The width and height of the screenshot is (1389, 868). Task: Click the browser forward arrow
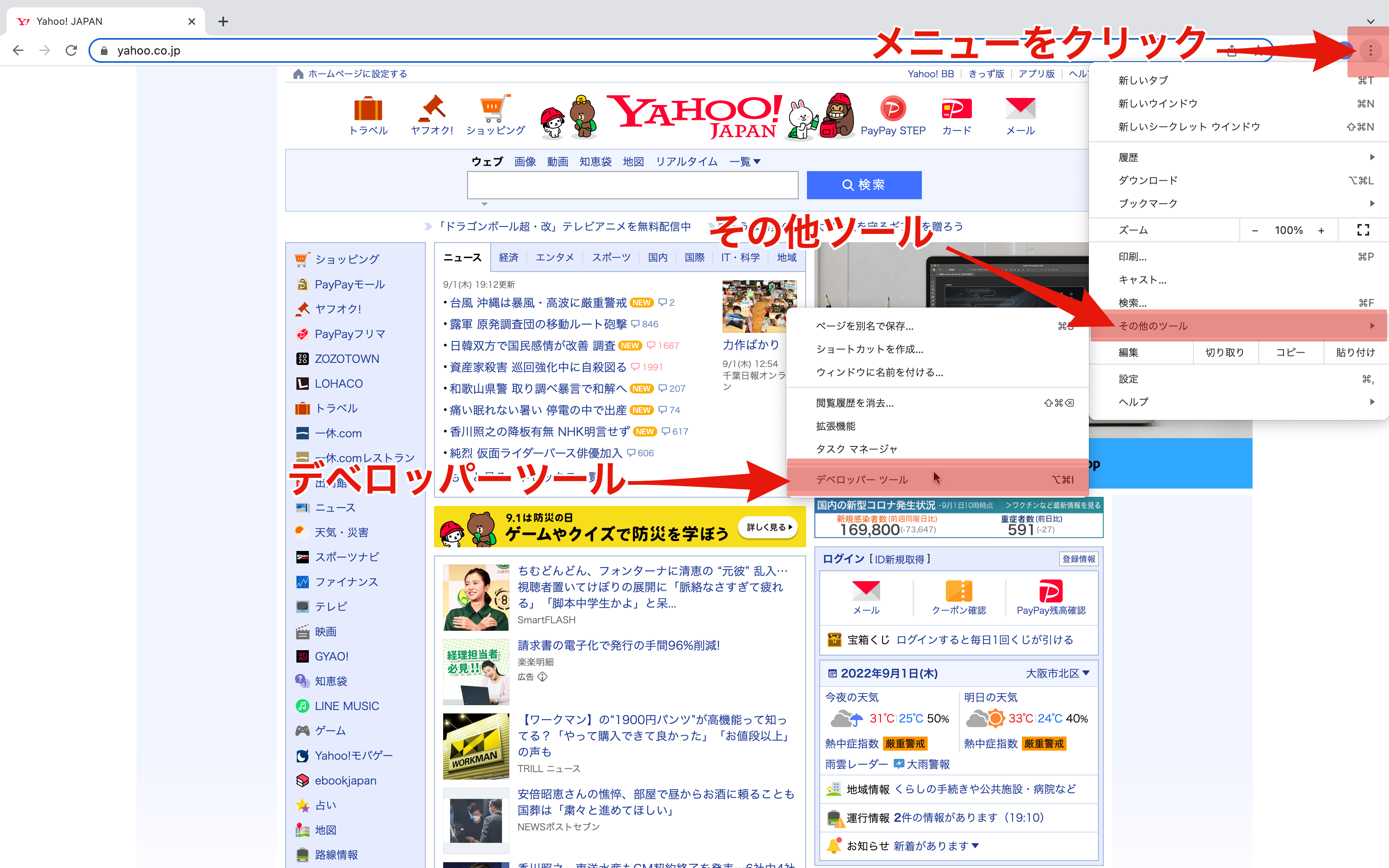(x=44, y=50)
